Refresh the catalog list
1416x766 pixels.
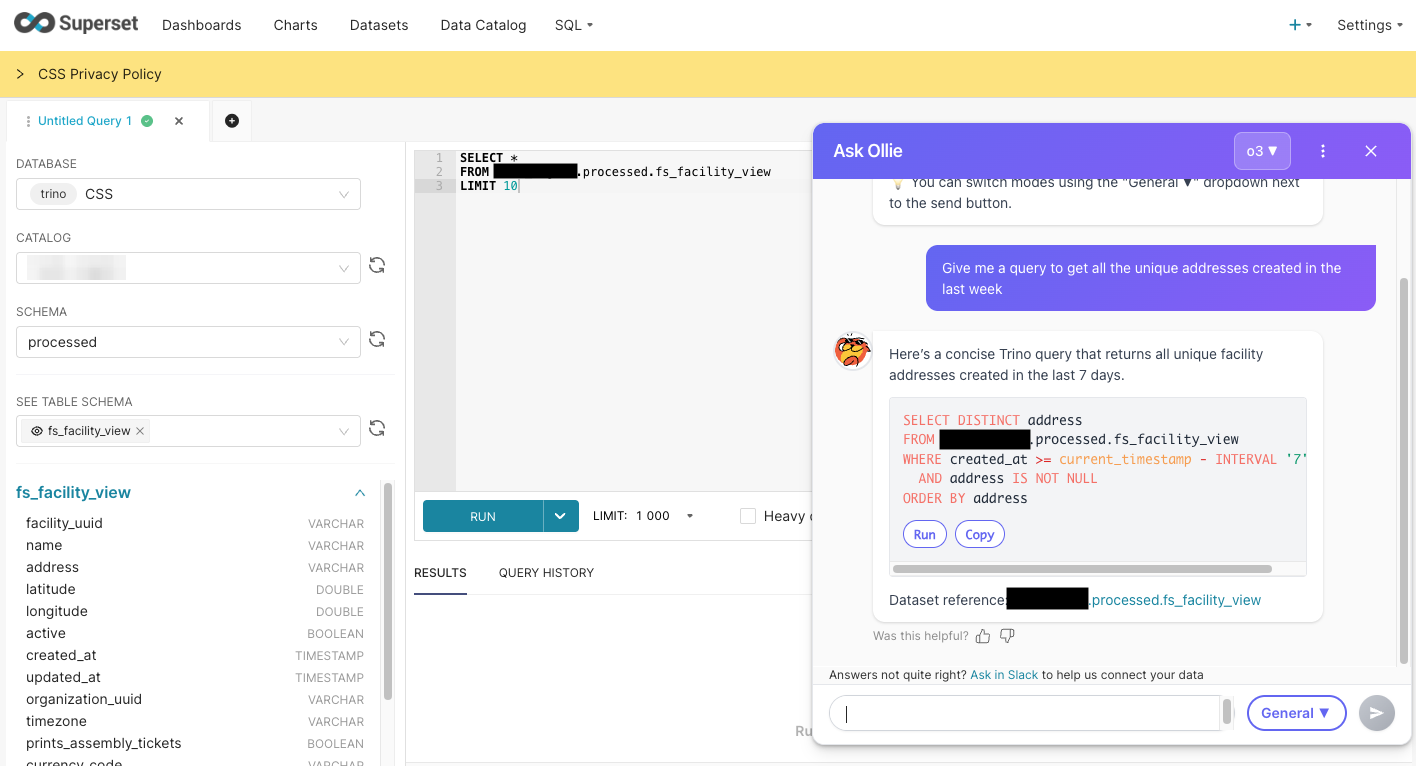coord(377,265)
